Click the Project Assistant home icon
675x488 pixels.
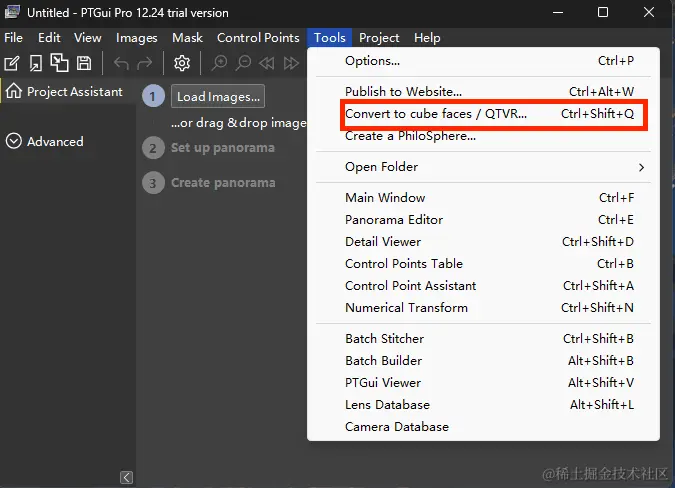click(14, 91)
